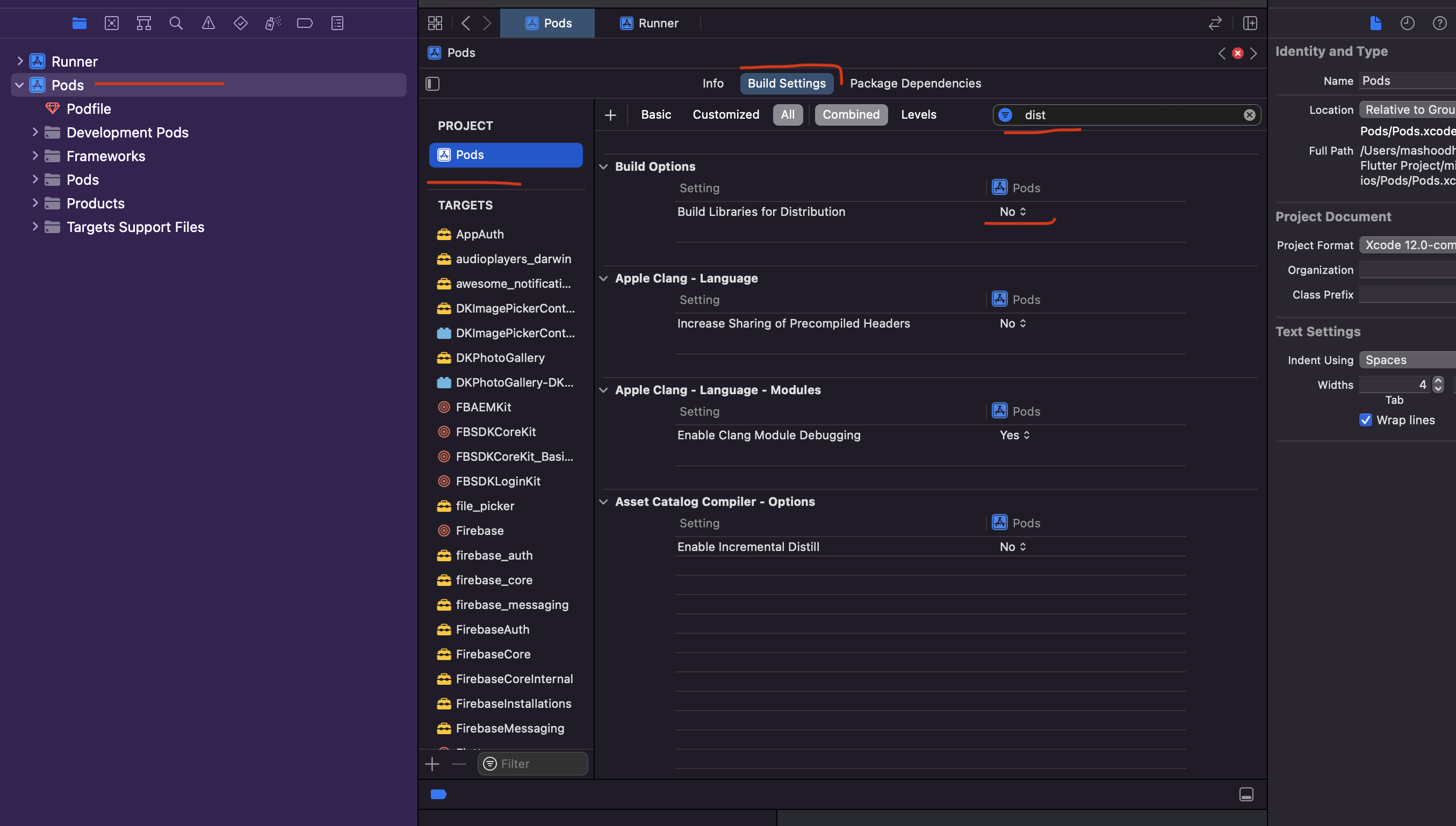Image resolution: width=1456 pixels, height=826 pixels.
Task: Add an editor on the right
Action: pyautogui.click(x=1250, y=23)
